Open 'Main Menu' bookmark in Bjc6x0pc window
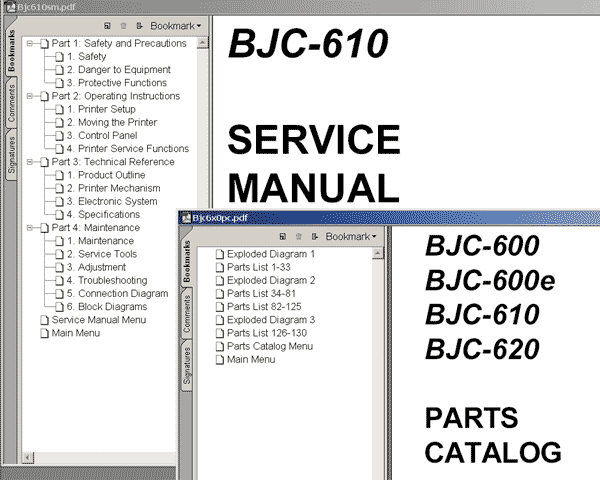Screen dimensions: 600x480 tap(251, 359)
